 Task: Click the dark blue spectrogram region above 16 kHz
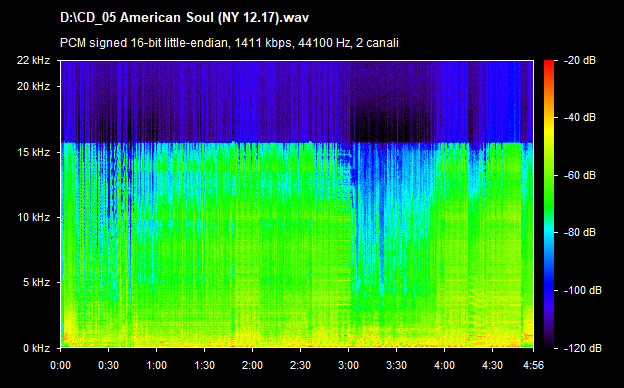point(297,101)
